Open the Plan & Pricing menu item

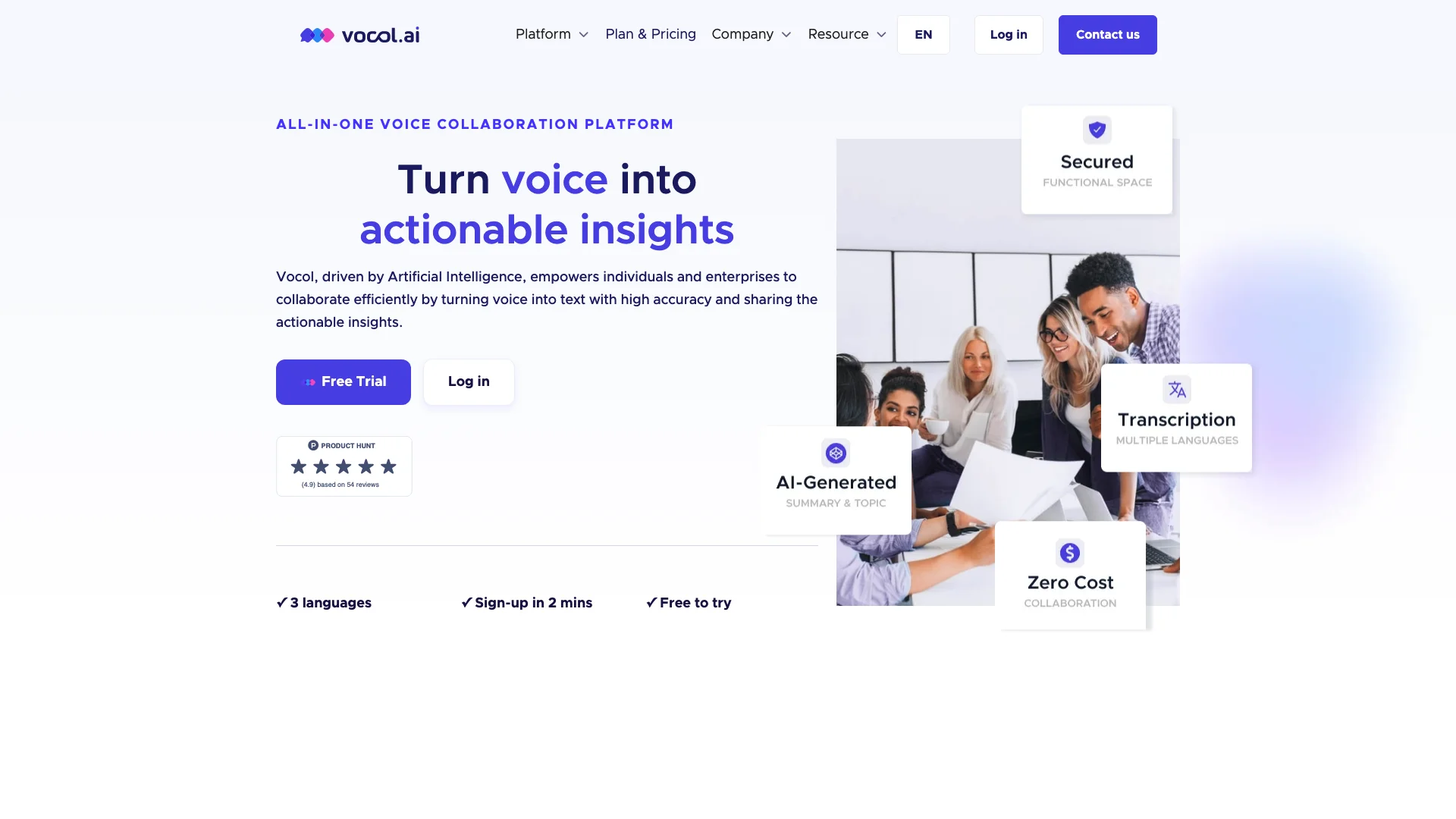[x=650, y=34]
